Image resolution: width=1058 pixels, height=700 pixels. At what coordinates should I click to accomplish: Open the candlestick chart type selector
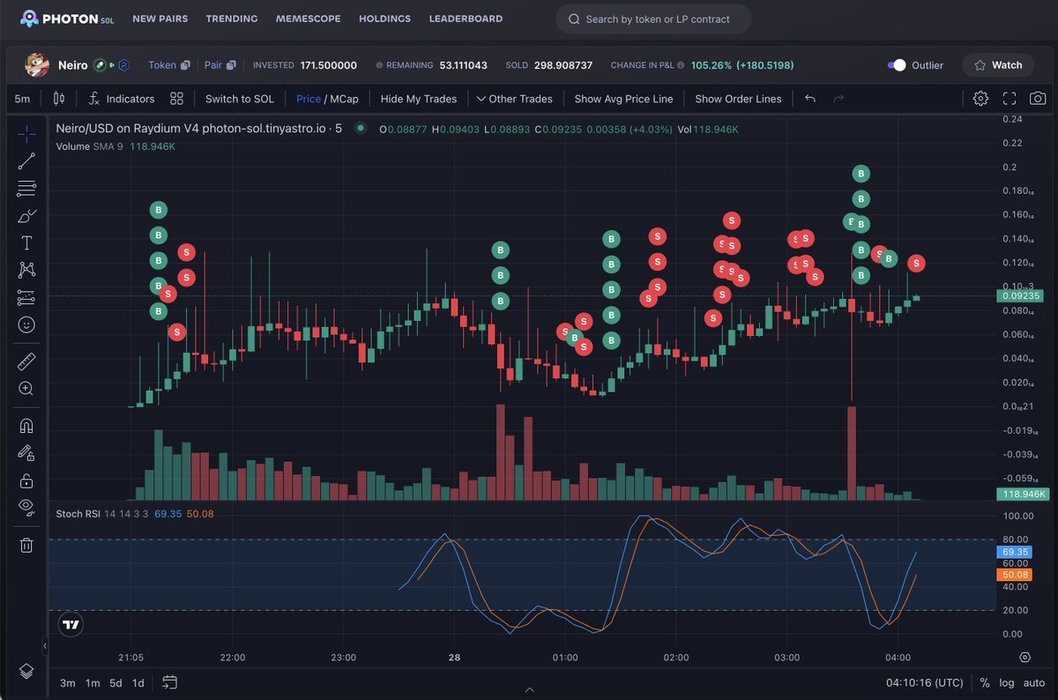(x=59, y=99)
